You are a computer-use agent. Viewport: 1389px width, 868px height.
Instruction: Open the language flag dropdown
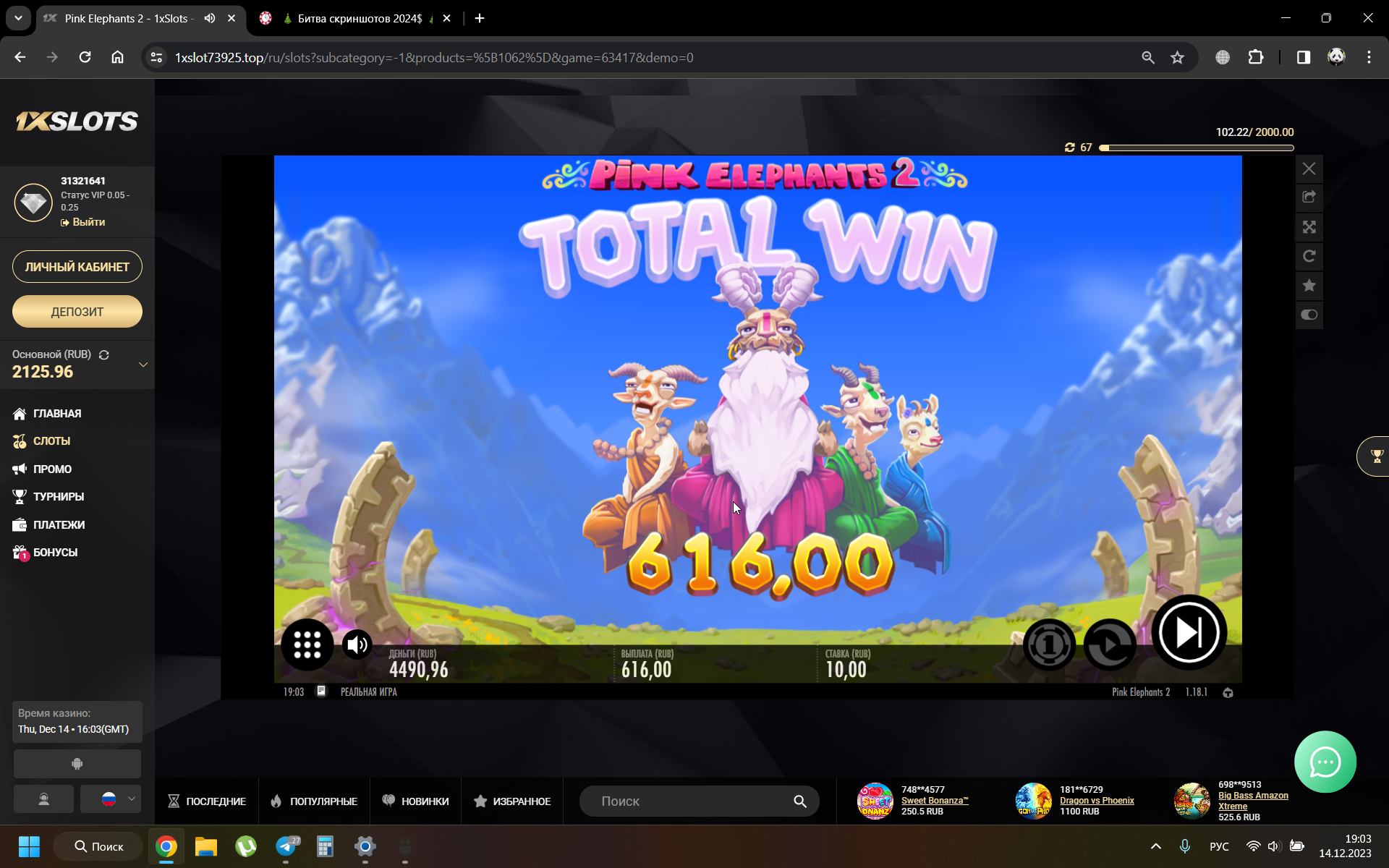point(111,799)
